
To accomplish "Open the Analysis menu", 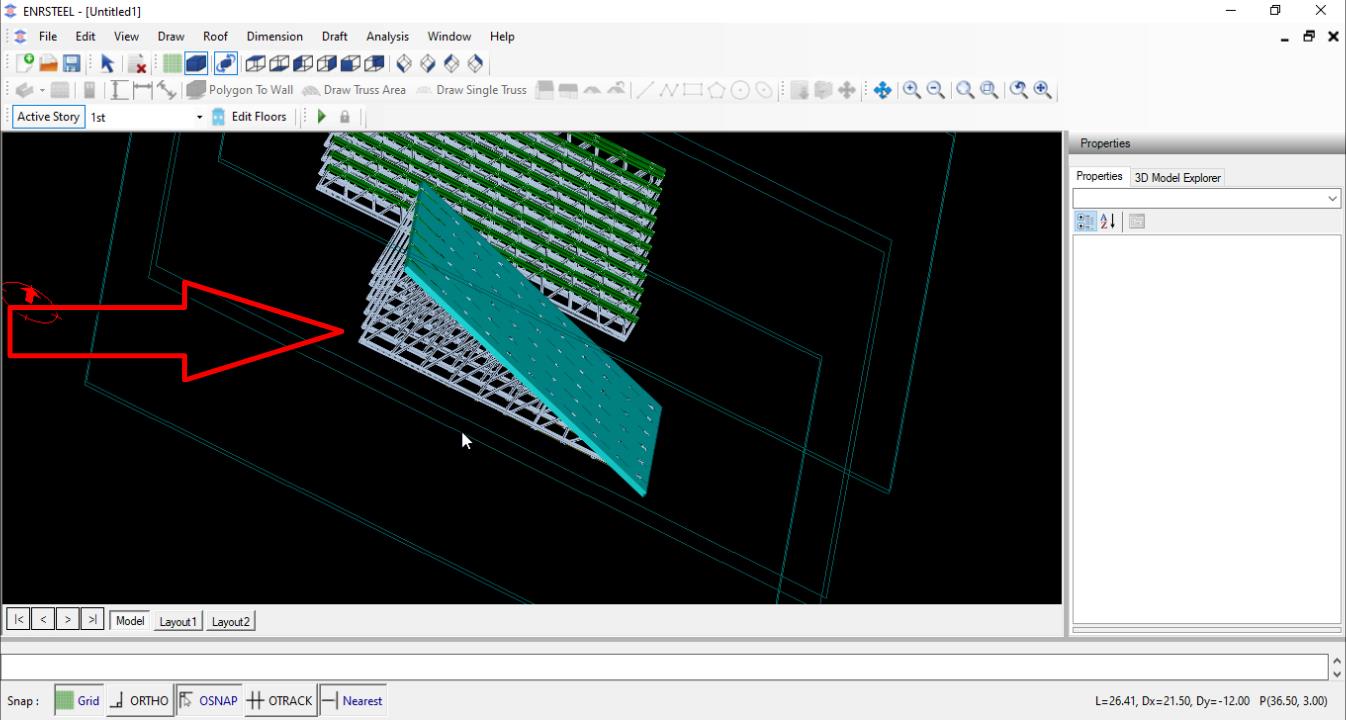I will pyautogui.click(x=387, y=36).
